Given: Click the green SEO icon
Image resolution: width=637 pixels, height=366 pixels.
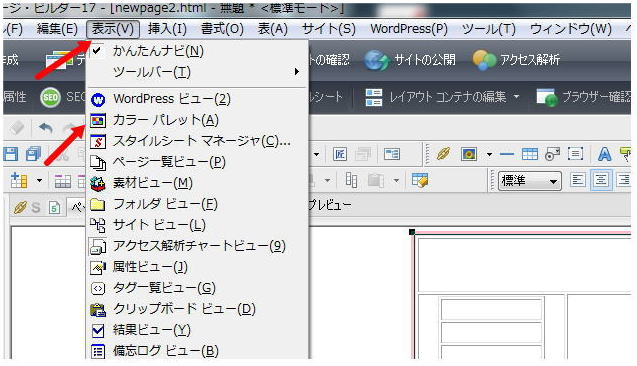Looking at the screenshot, I should tap(50, 97).
